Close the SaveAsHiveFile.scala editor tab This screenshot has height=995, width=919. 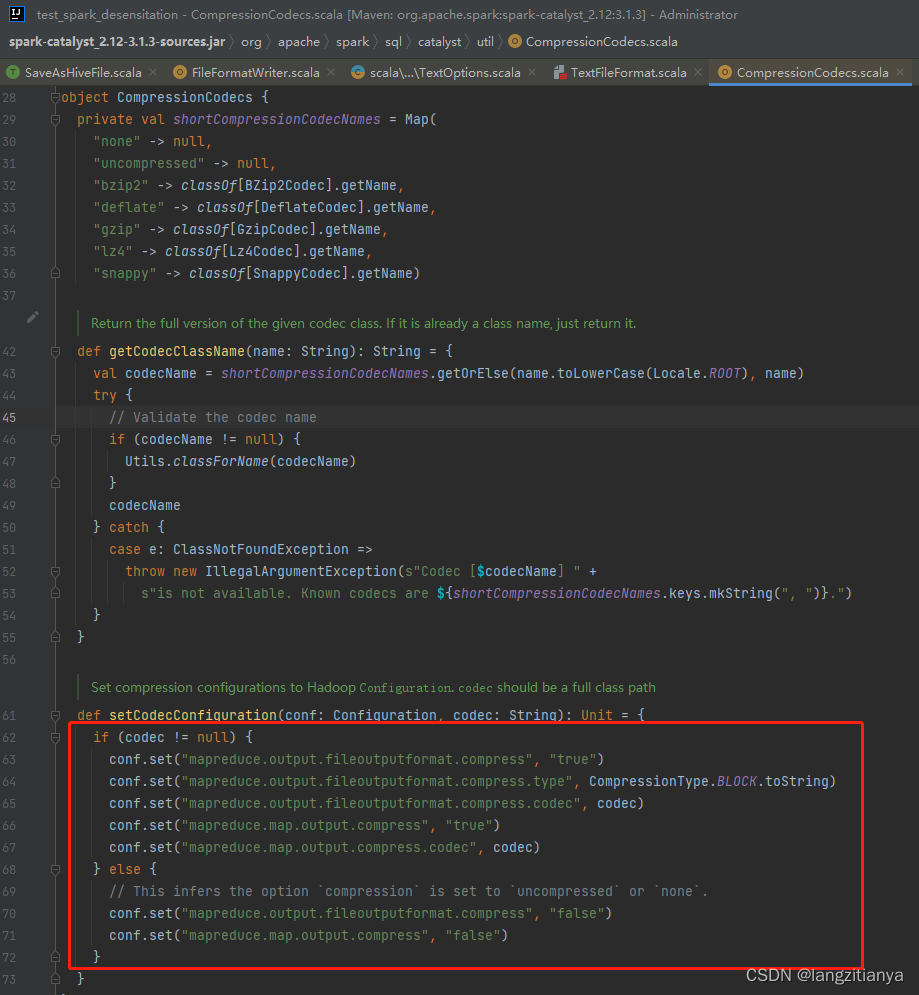click(154, 72)
